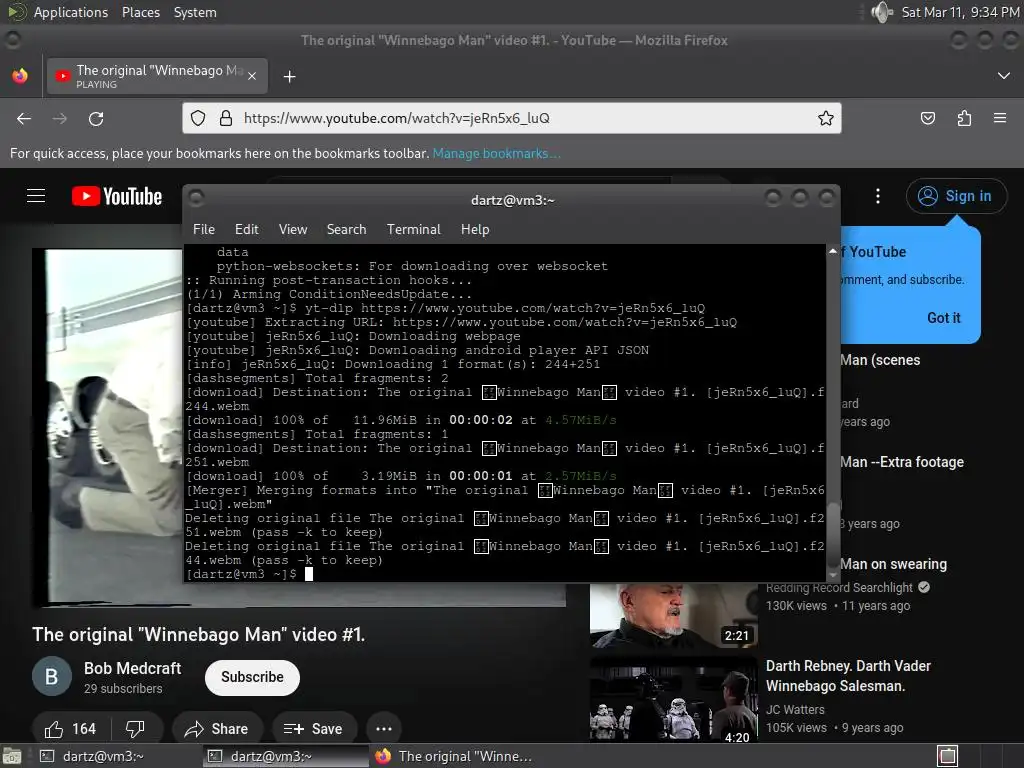Open the 2:21 Winnebago Man thumbnail
Viewport: 1024px width, 768px height.
point(674,615)
